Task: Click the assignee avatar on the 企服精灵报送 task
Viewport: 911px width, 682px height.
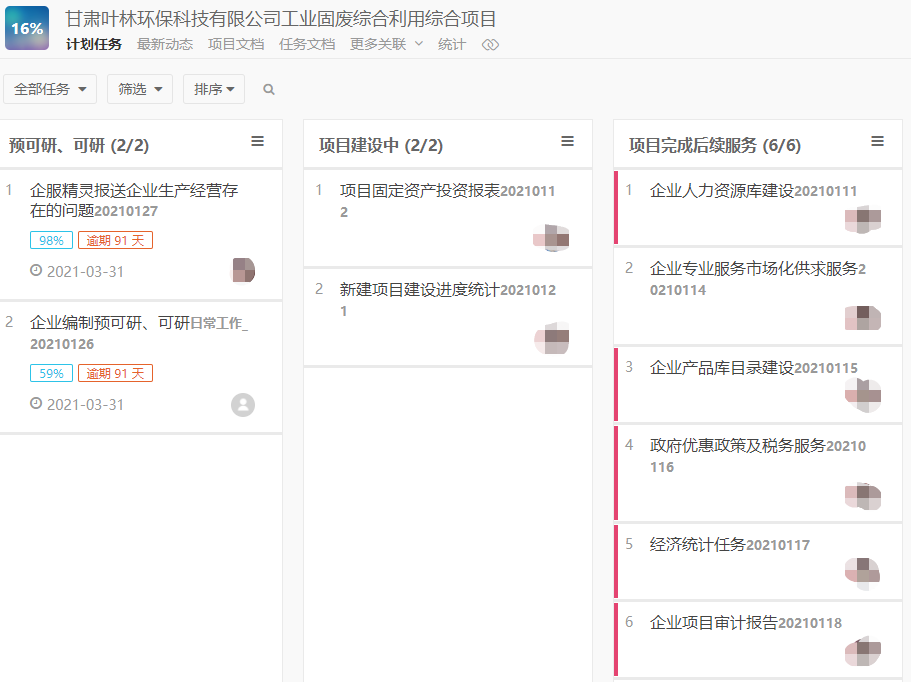Action: [243, 271]
